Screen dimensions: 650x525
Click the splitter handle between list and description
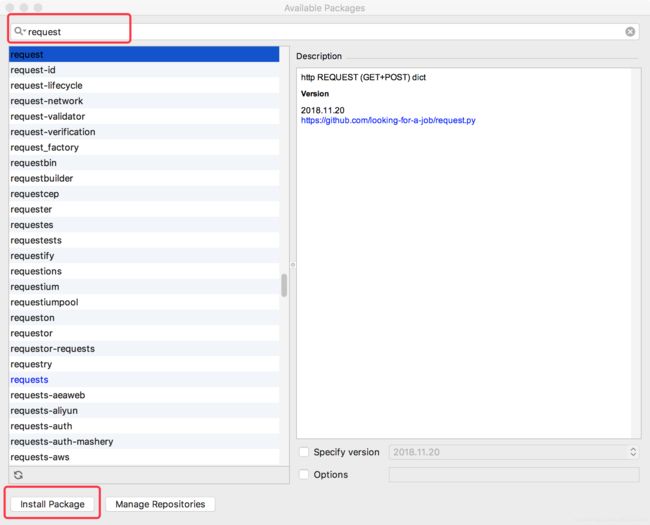pos(293,264)
